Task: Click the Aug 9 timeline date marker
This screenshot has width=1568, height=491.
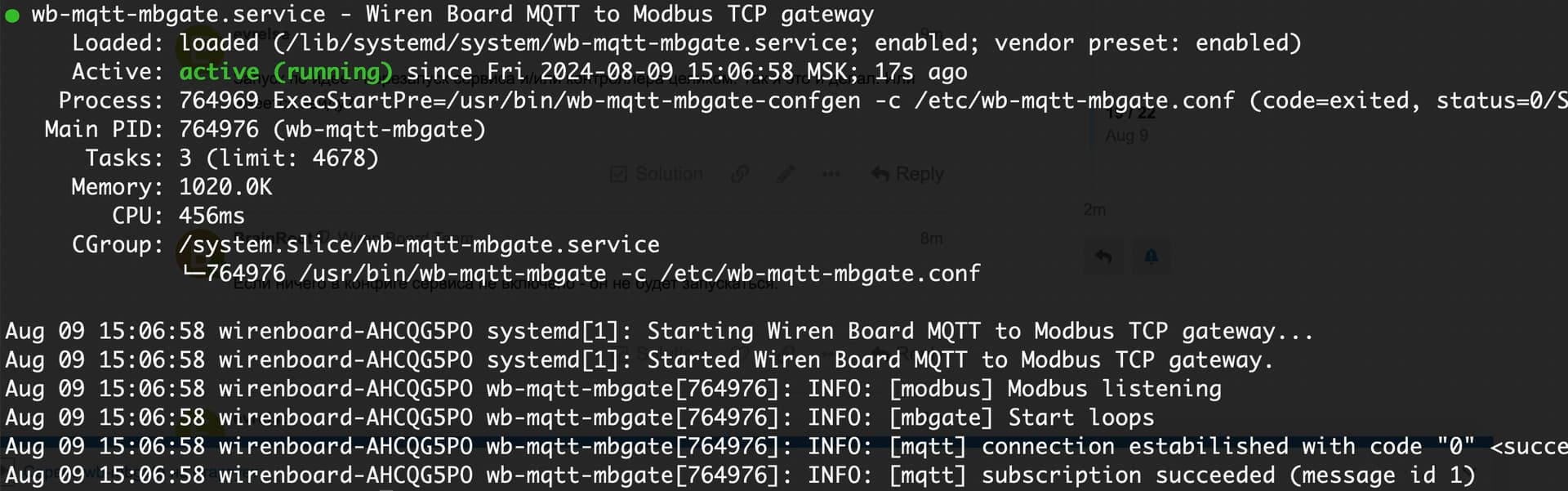Action: [1126, 136]
